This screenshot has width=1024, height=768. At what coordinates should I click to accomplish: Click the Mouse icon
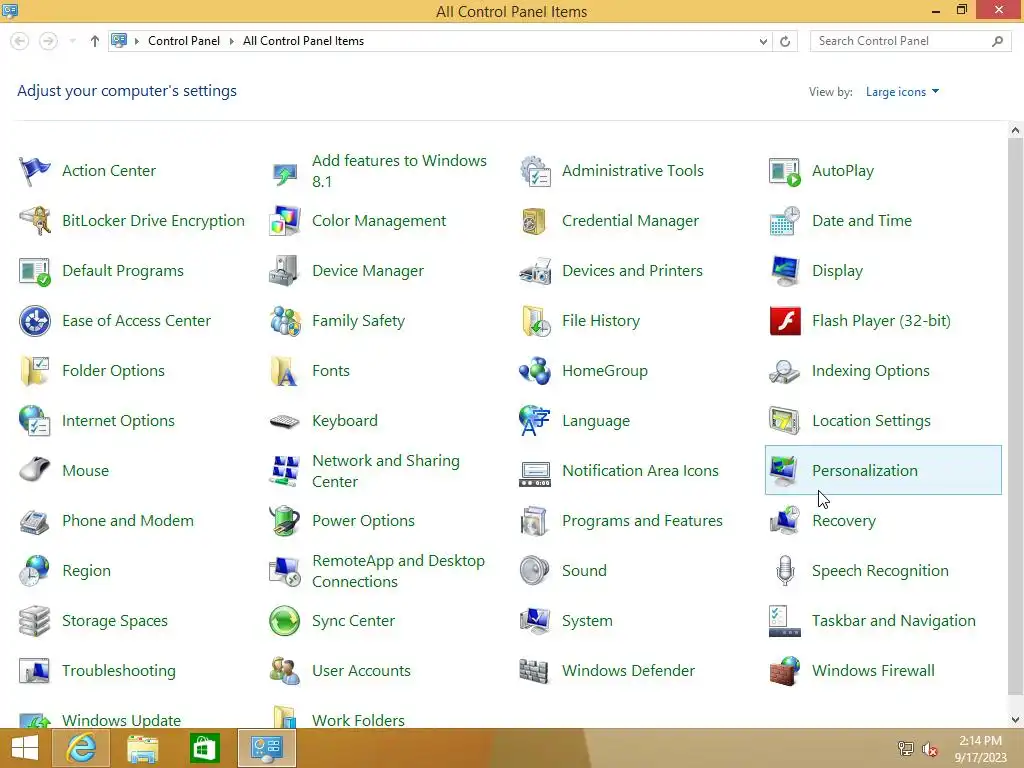pos(35,471)
